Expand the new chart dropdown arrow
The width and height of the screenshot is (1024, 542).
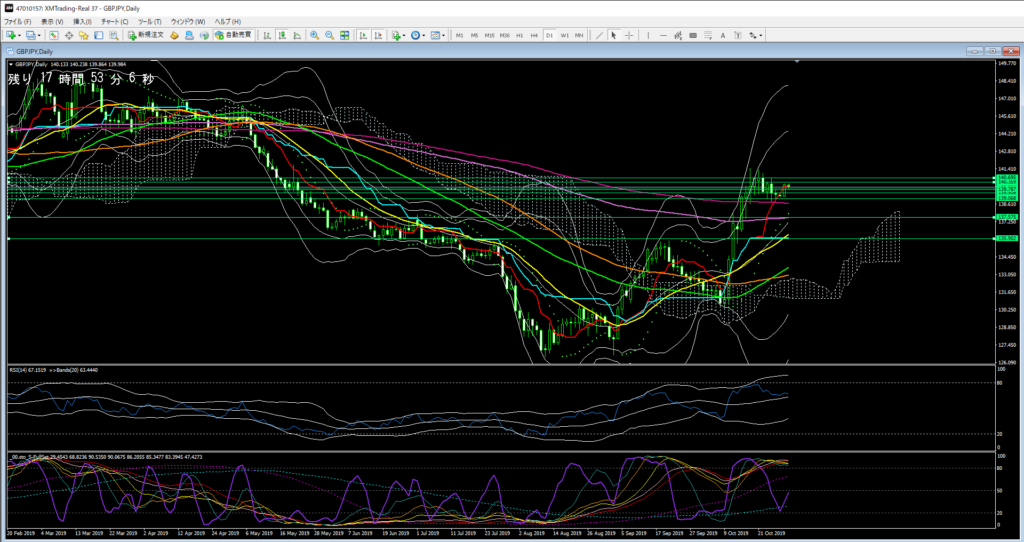(x=20, y=35)
